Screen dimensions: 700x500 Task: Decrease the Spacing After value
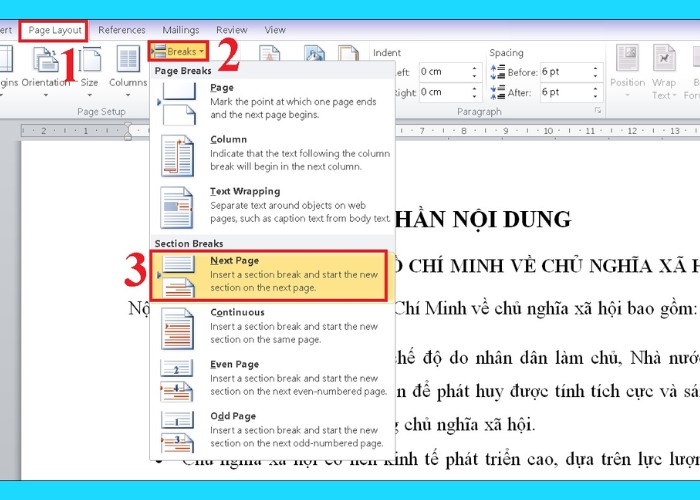click(596, 97)
